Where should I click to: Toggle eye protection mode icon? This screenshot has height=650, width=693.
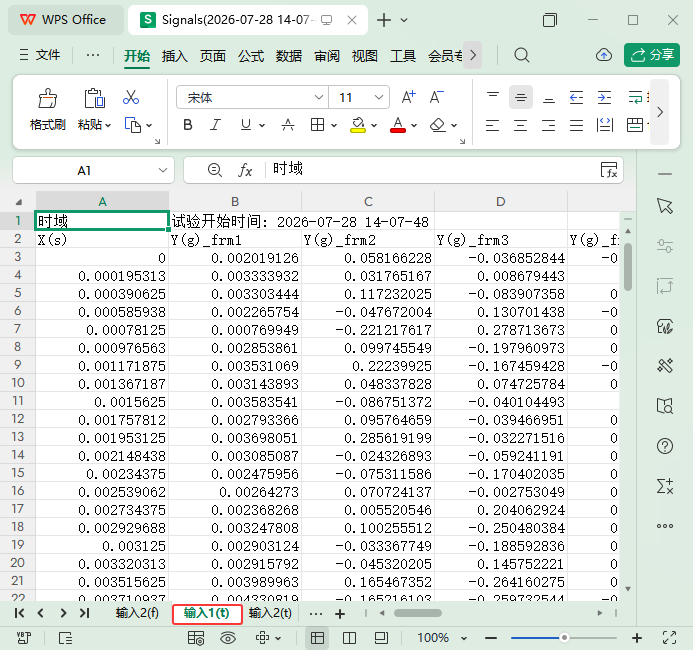228,638
